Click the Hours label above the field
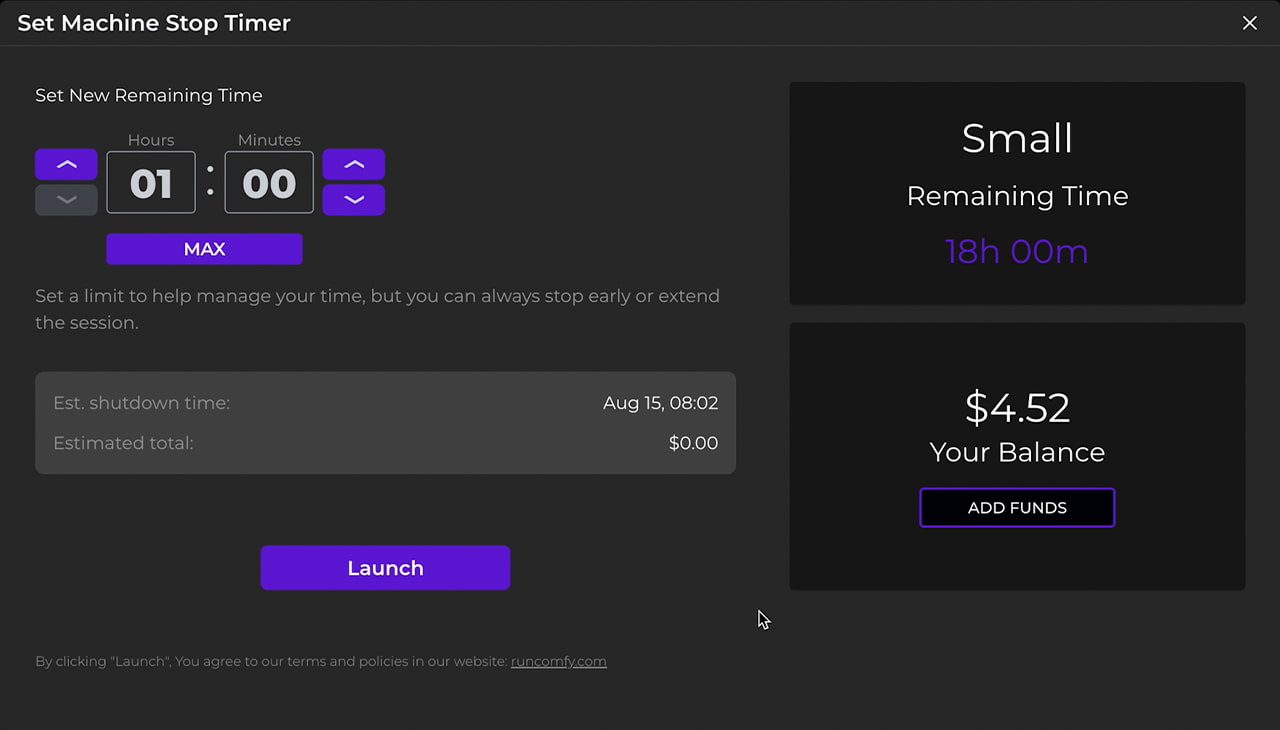 point(151,140)
